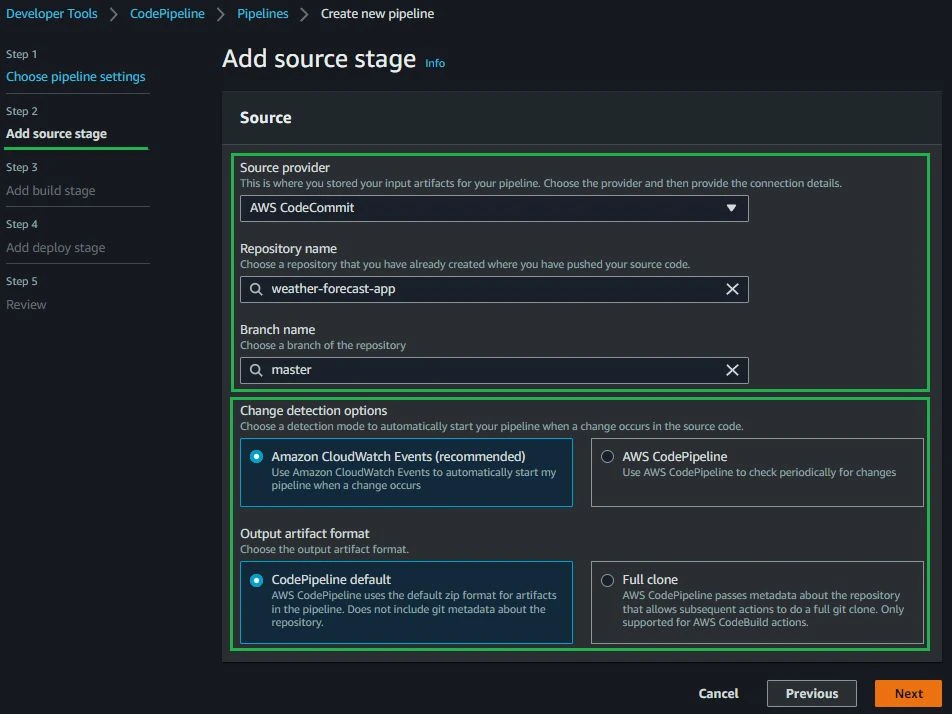Viewport: 952px width, 714px height.
Task: Open Info link beside Add source stage
Action: 435,63
